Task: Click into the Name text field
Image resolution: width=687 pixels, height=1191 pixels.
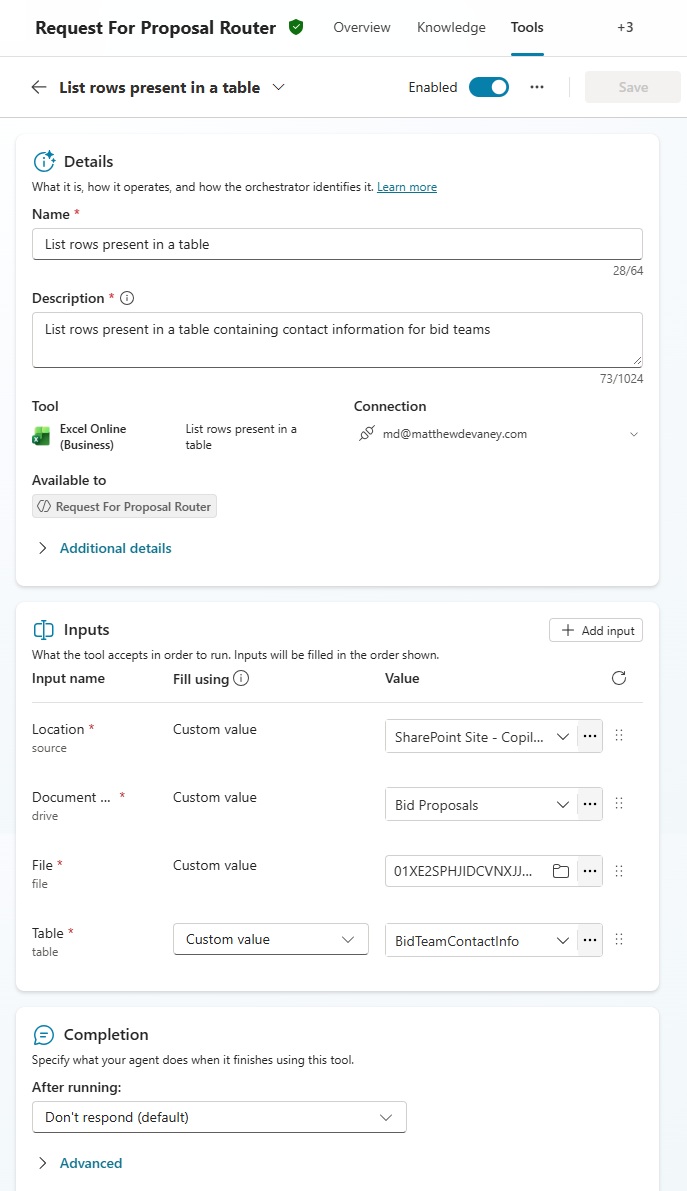Action: 337,244
